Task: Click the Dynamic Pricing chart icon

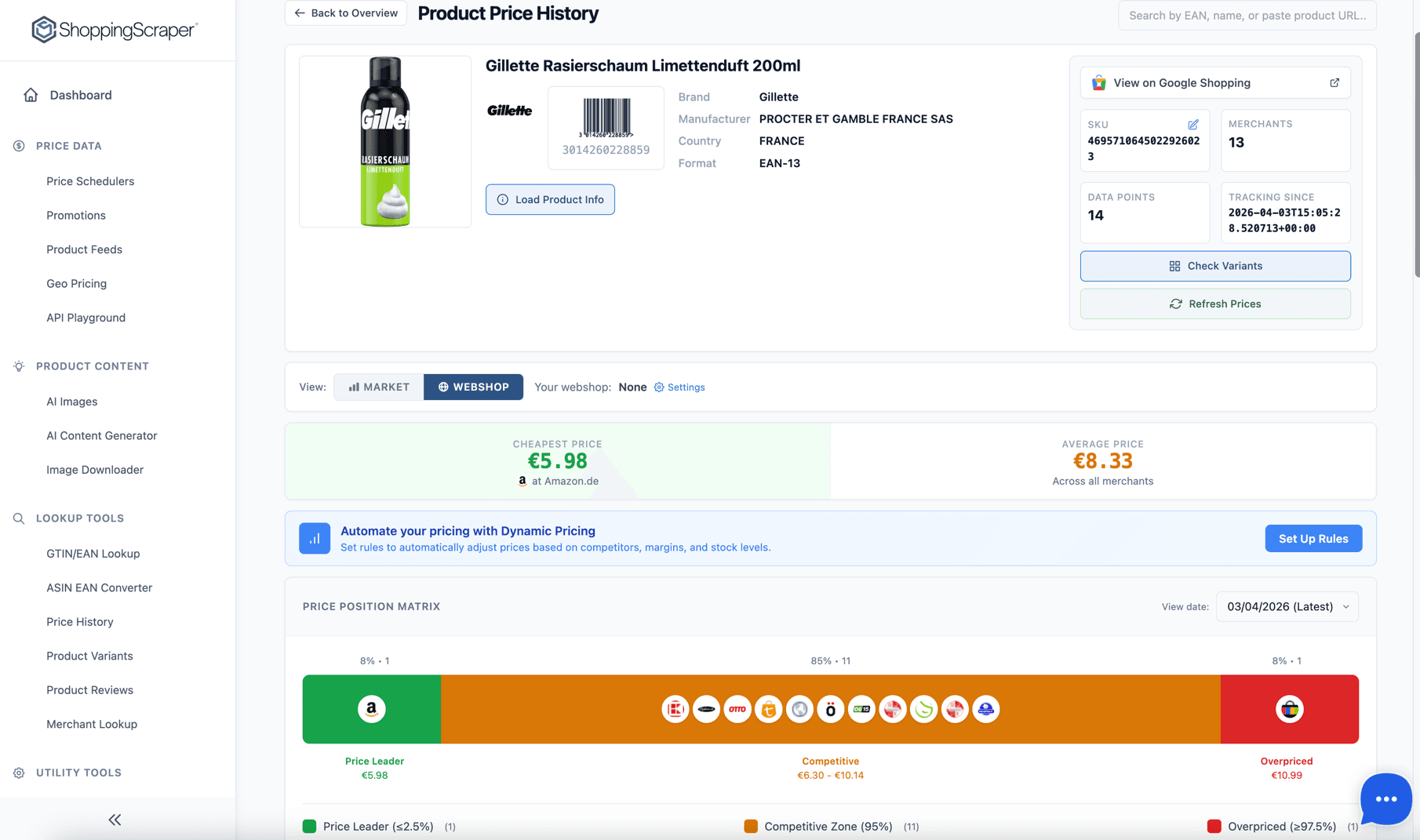Action: (315, 539)
